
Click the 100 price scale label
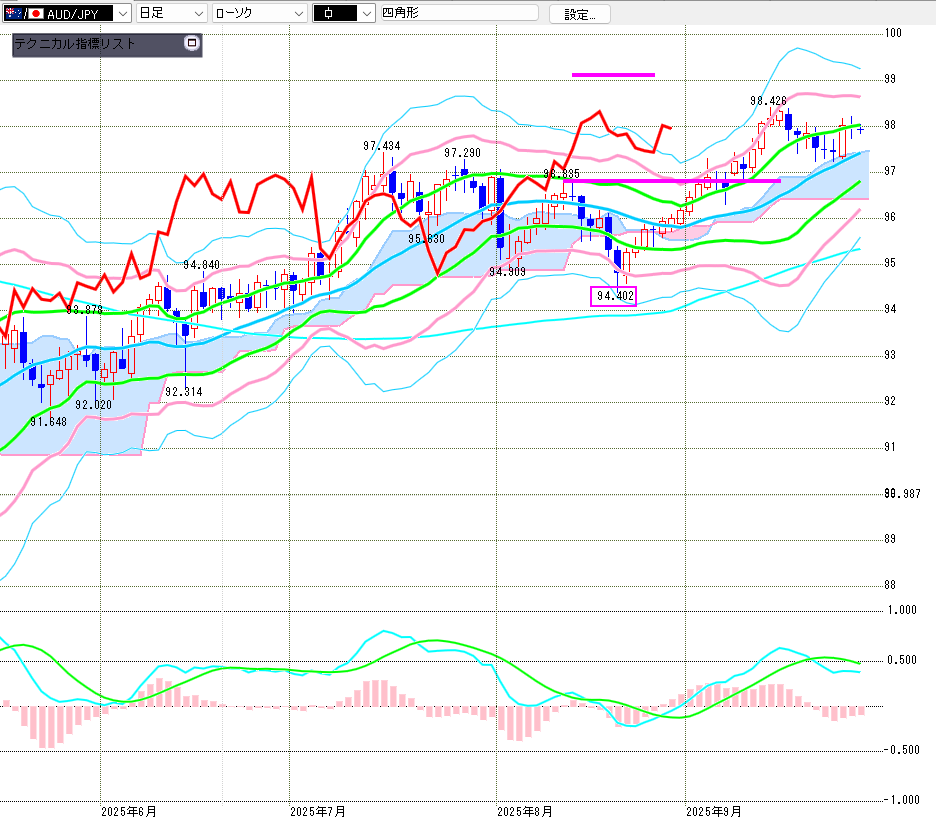pyautogui.click(x=894, y=33)
